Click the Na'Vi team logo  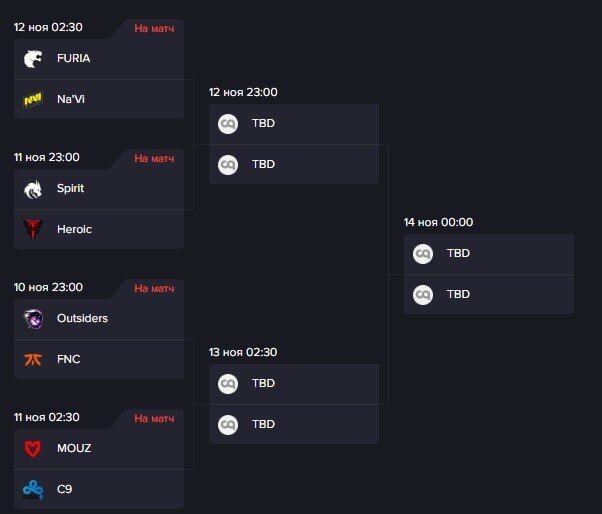[x=34, y=99]
